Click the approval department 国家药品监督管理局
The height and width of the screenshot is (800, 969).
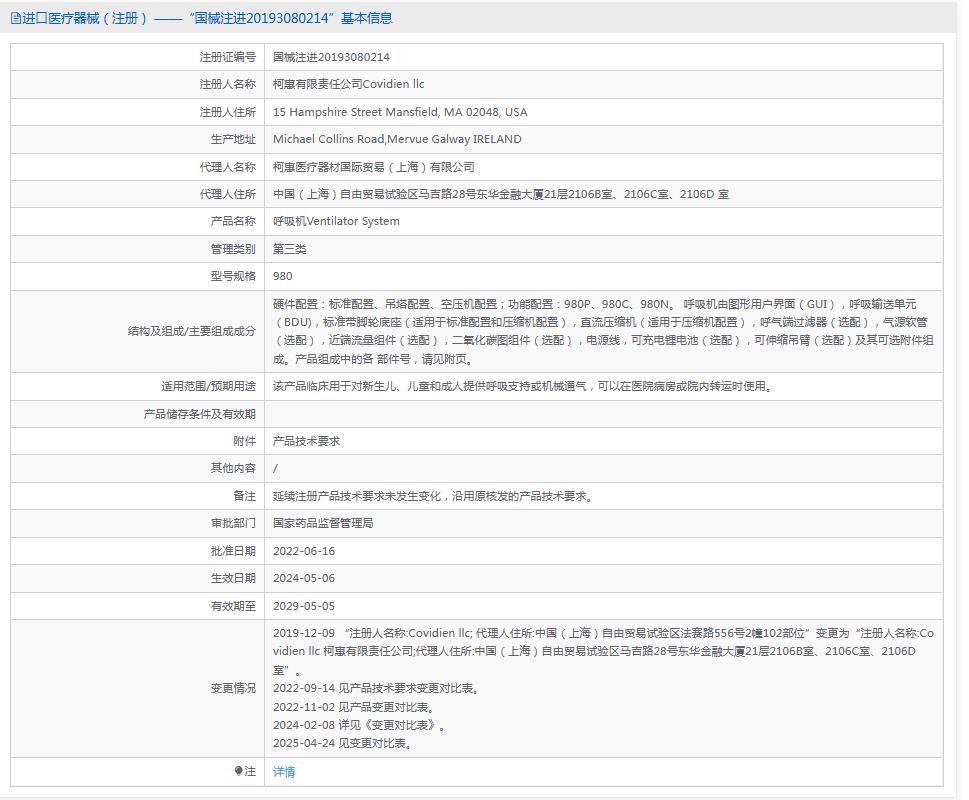click(x=323, y=523)
